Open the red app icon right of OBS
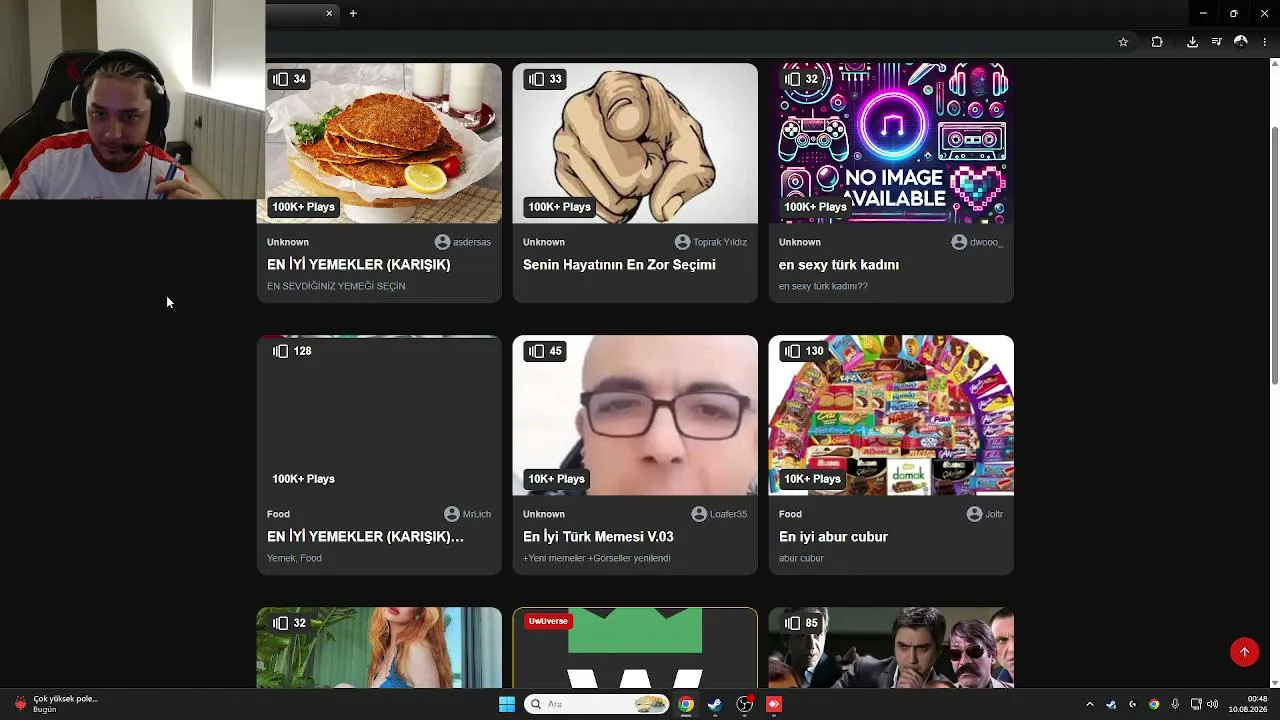Image resolution: width=1280 pixels, height=720 pixels. click(774, 704)
